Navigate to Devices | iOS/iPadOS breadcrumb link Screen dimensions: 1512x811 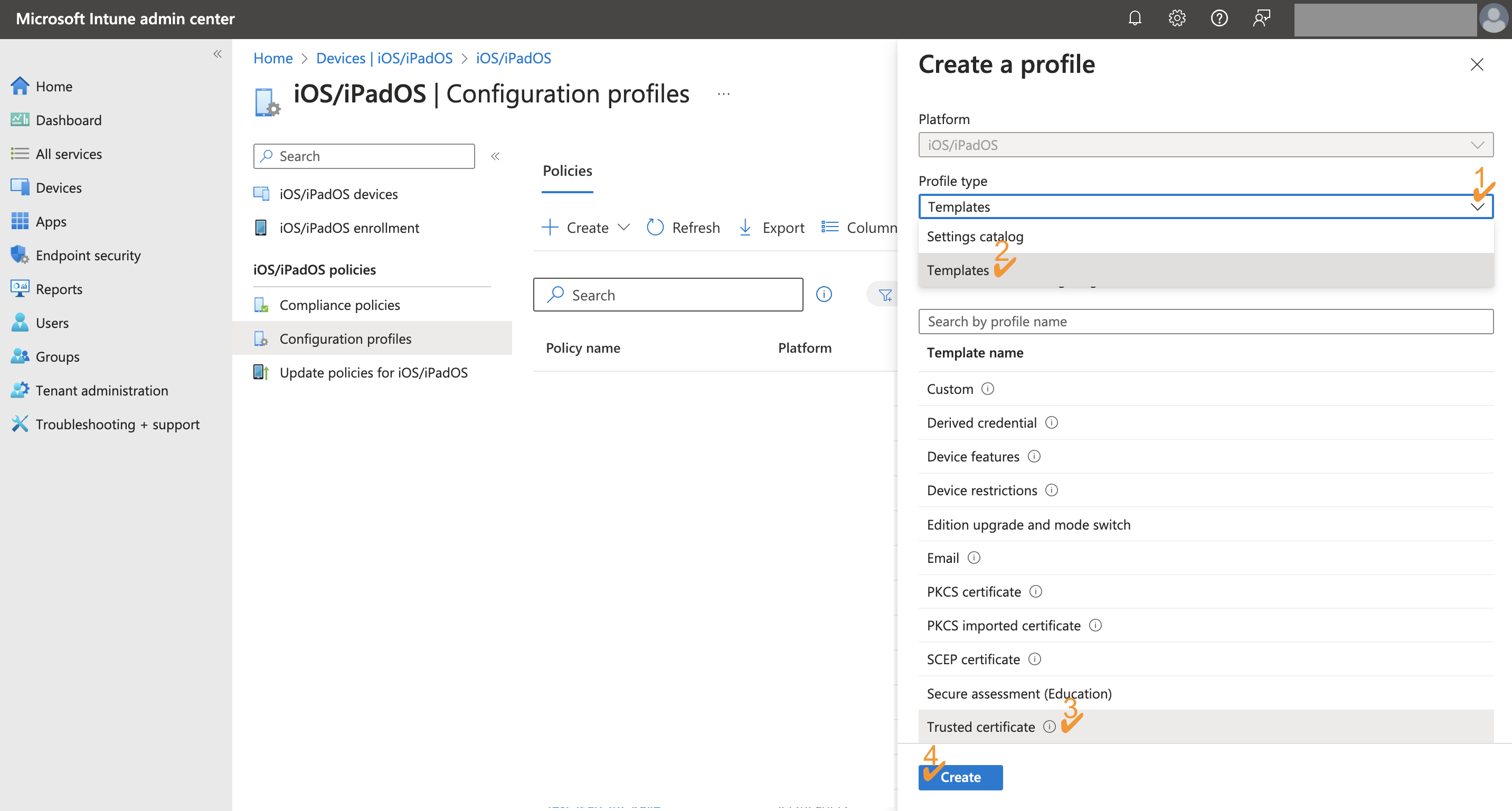384,58
